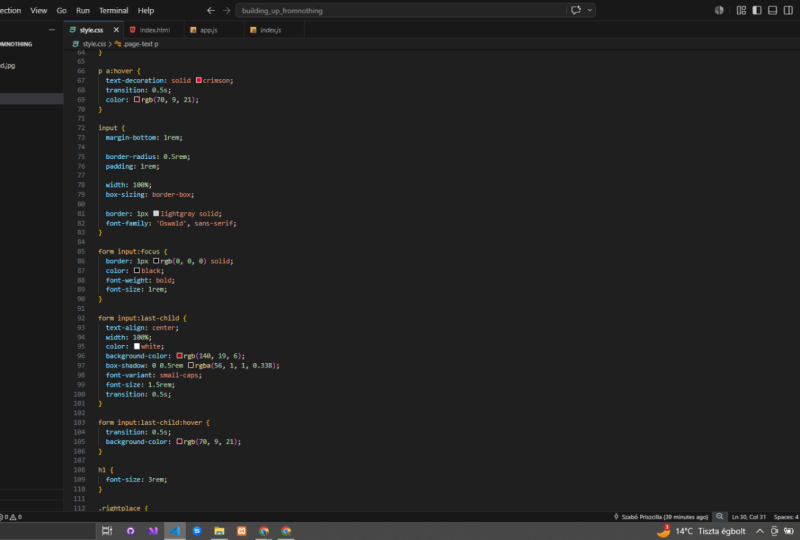
Task: Click the battery icon in the system tray
Action: [x=789, y=531]
